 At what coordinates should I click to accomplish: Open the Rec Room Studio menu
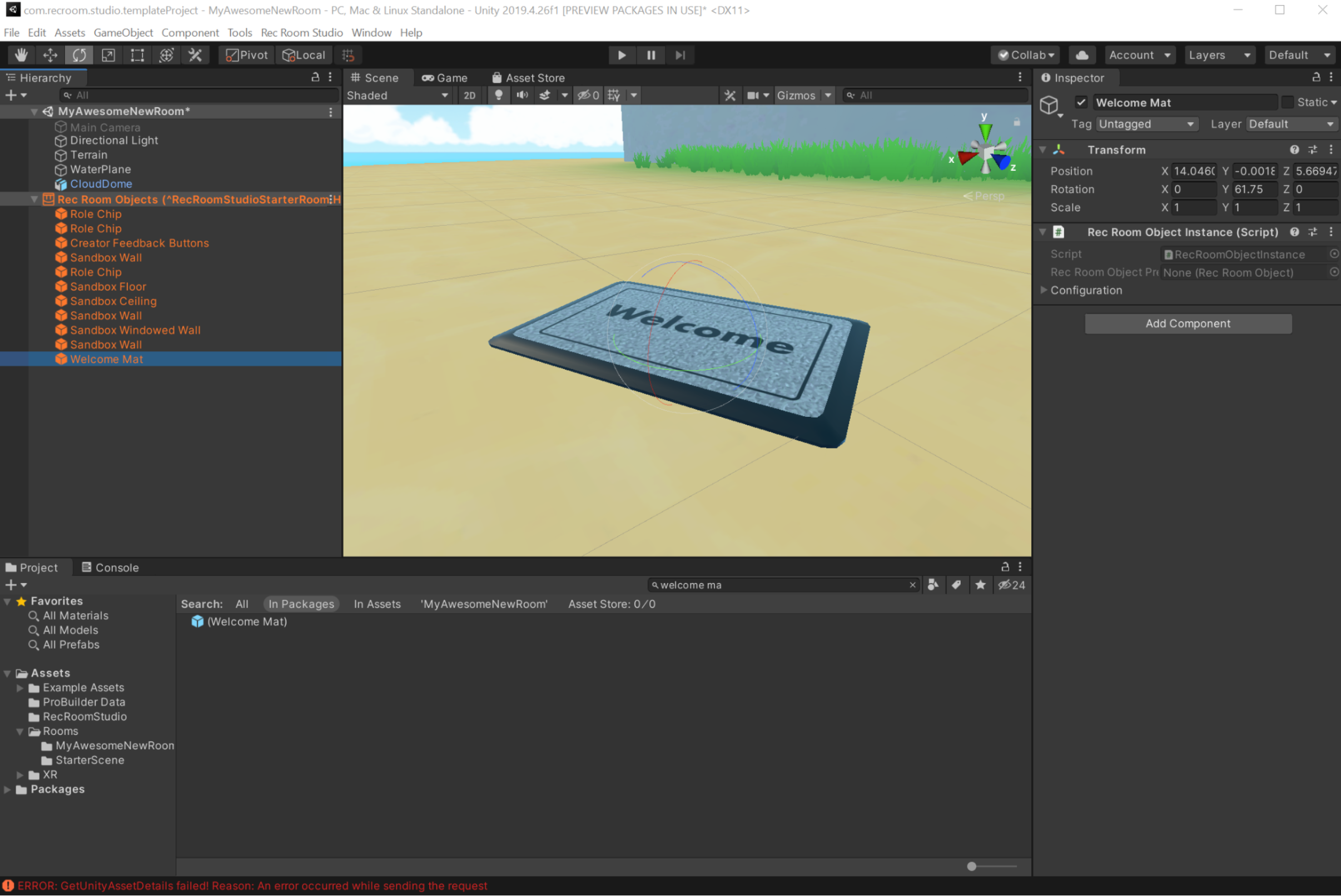click(x=301, y=33)
